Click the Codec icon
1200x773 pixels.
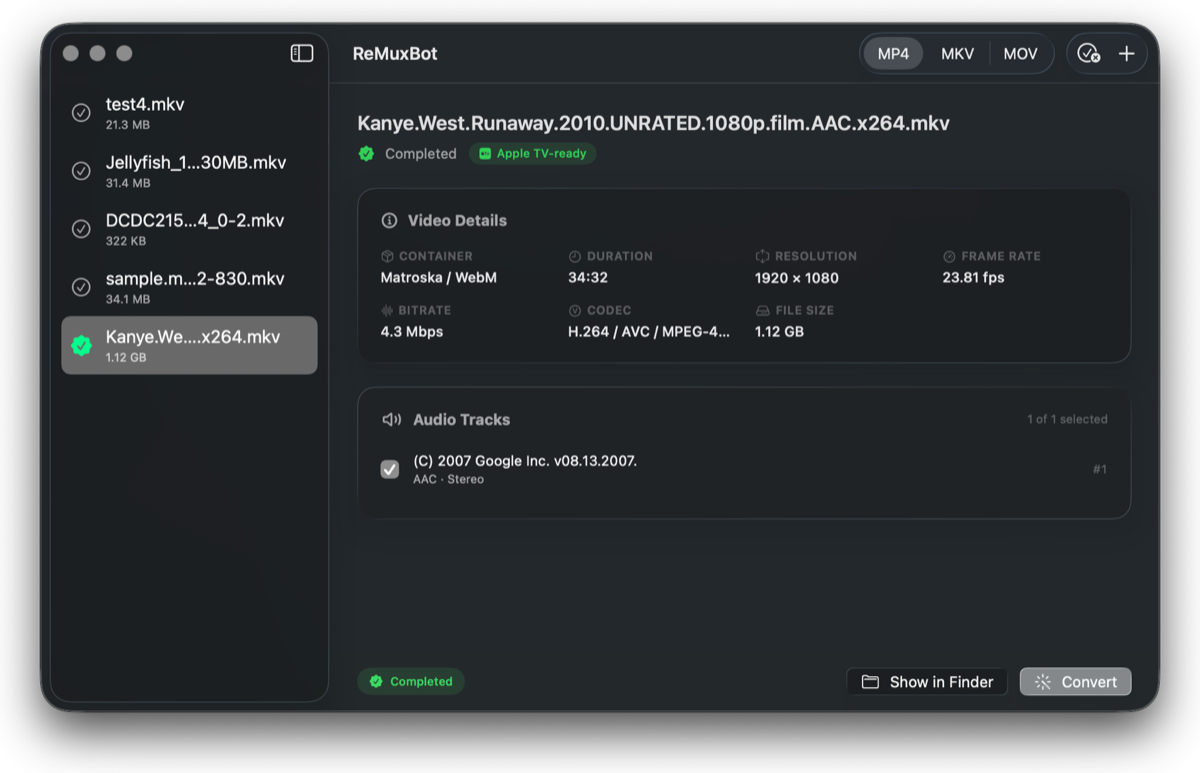pos(575,310)
